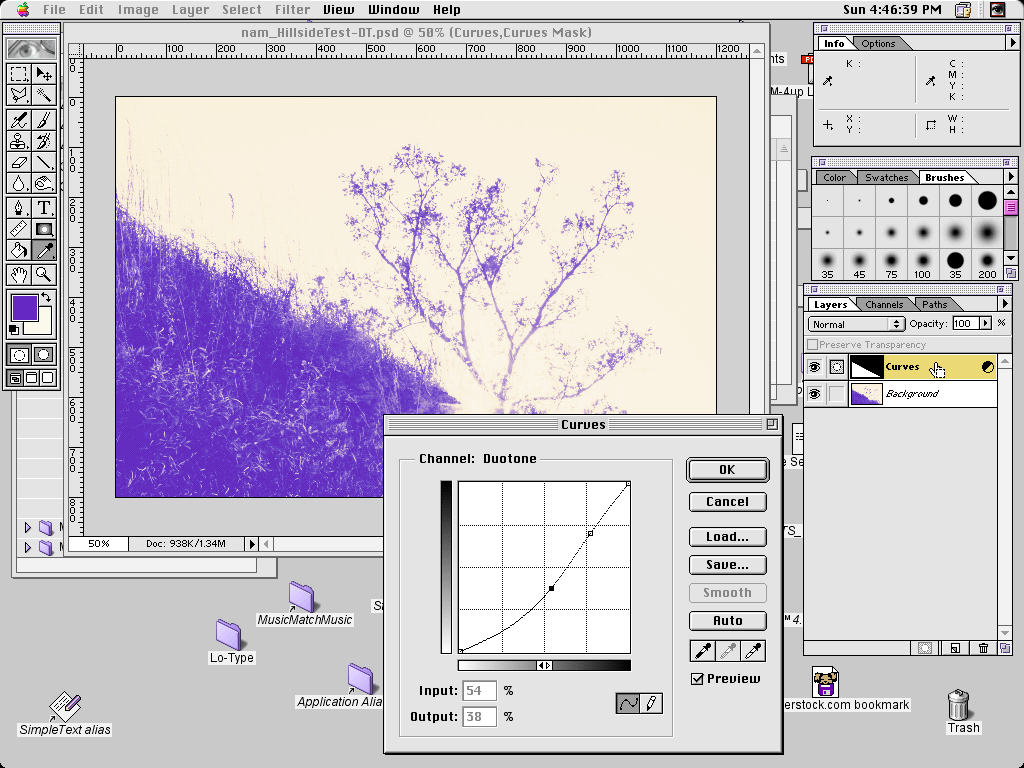Click the trash icon in Layers palette
The width and height of the screenshot is (1024, 768).
pyautogui.click(x=983, y=648)
